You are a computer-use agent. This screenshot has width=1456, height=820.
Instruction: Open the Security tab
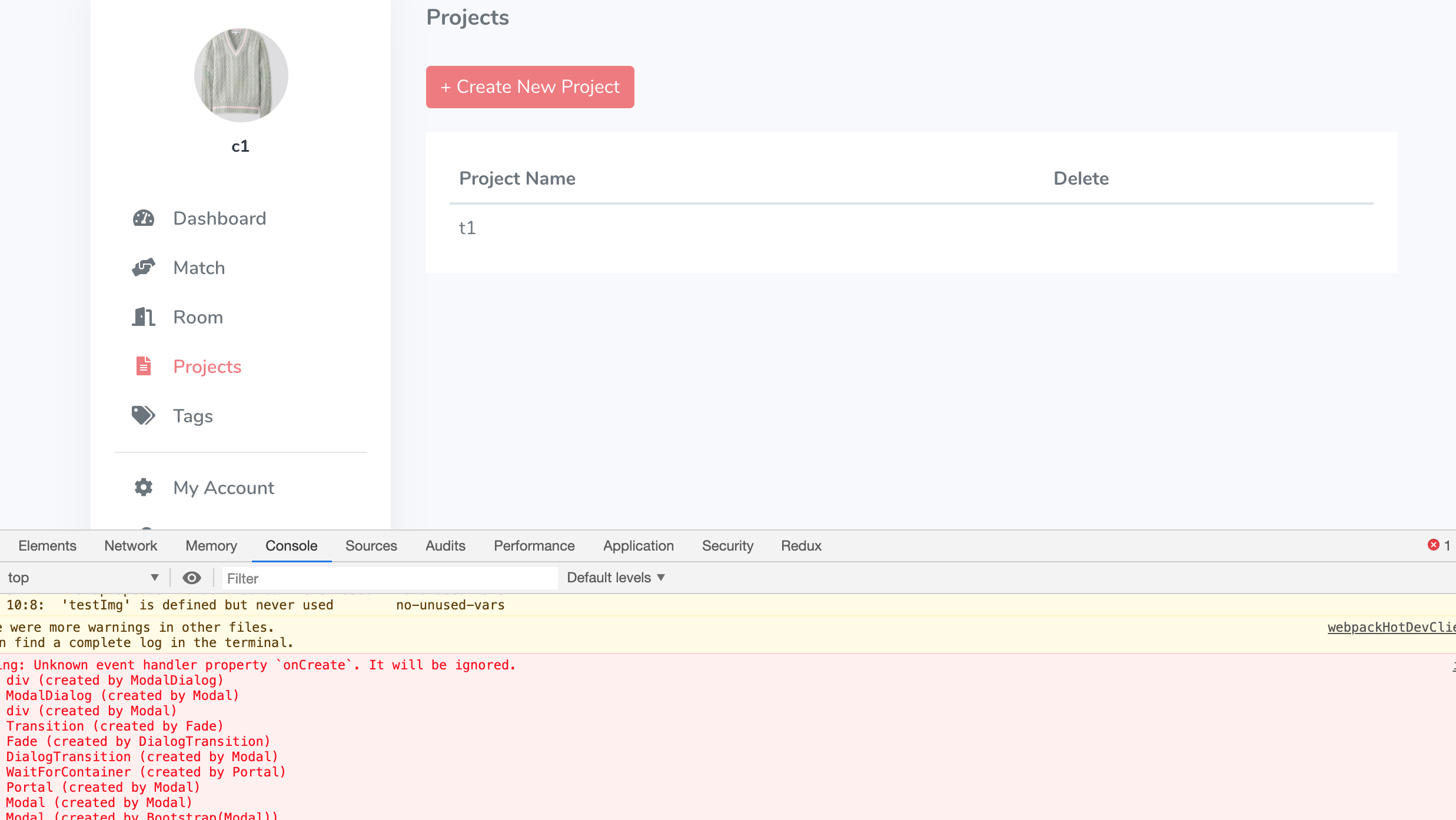tap(727, 546)
